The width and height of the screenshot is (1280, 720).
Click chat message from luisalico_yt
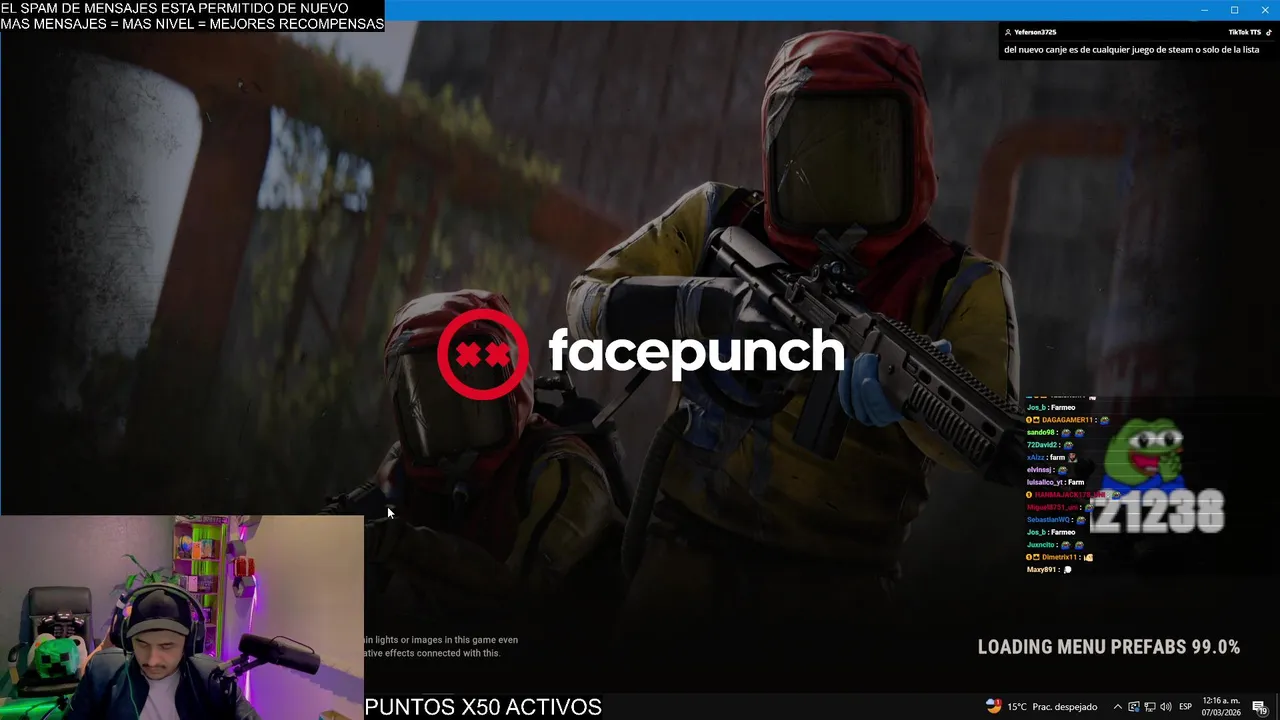[x=1055, y=482]
